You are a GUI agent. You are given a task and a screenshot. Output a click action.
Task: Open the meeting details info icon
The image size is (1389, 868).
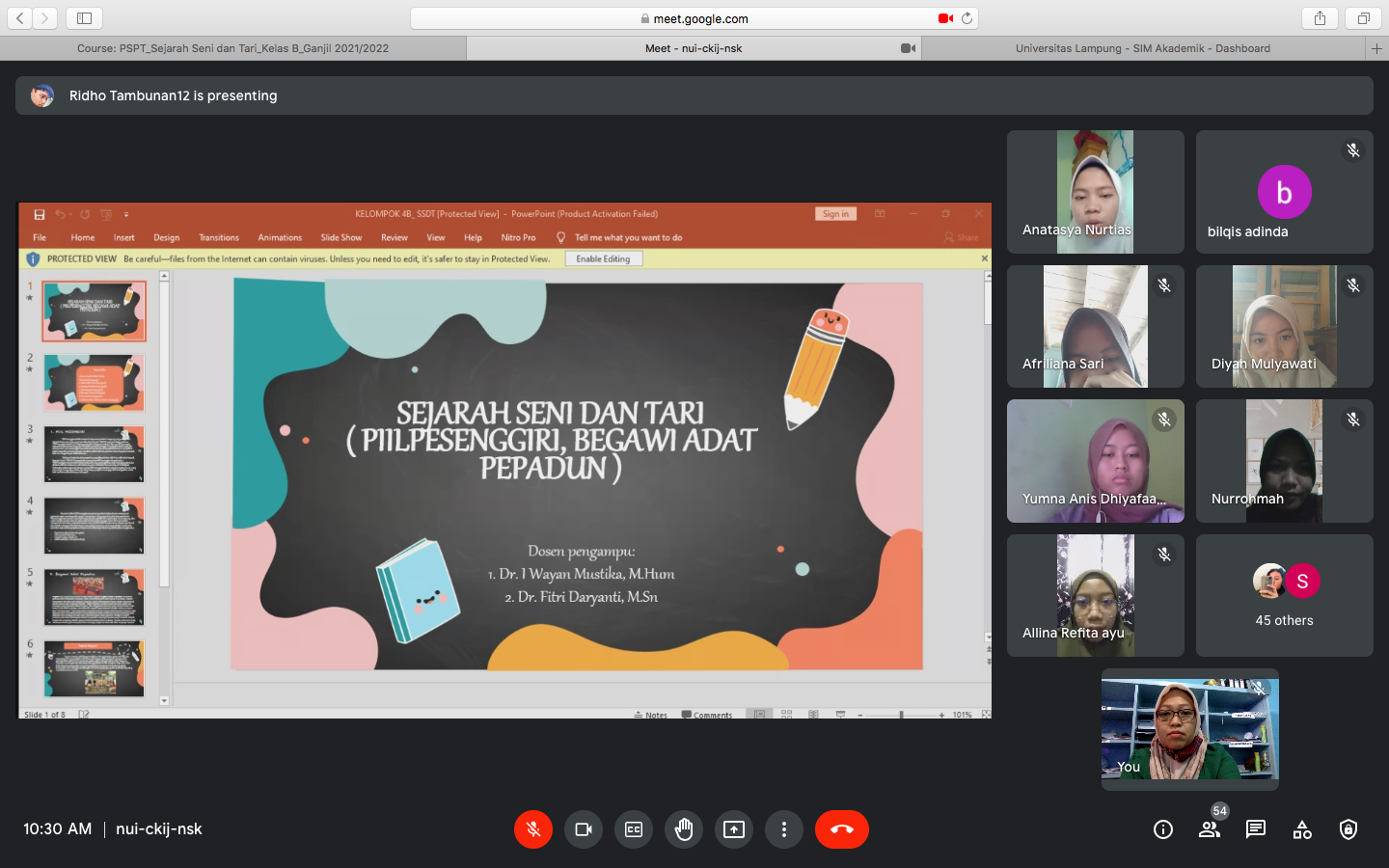coord(1163,829)
